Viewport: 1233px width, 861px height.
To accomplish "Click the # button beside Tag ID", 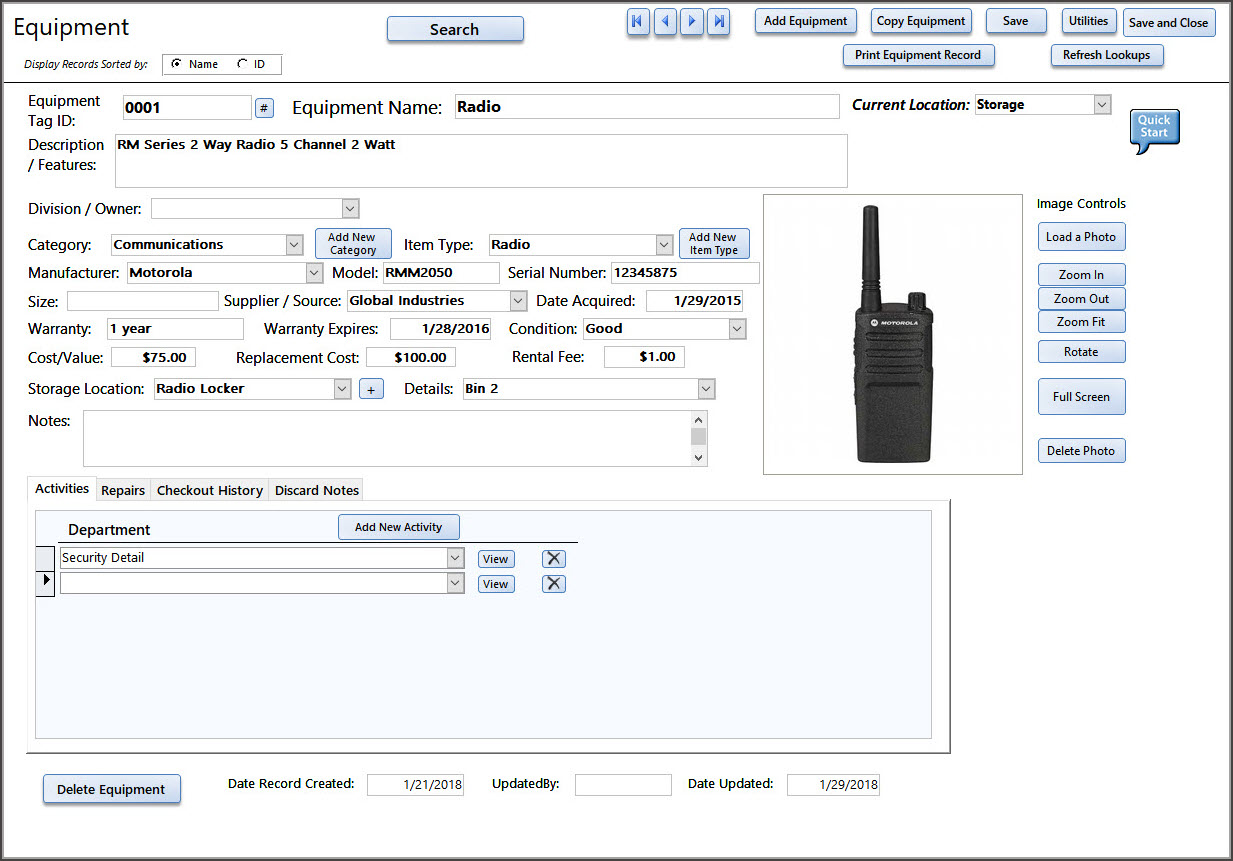I will (264, 108).
